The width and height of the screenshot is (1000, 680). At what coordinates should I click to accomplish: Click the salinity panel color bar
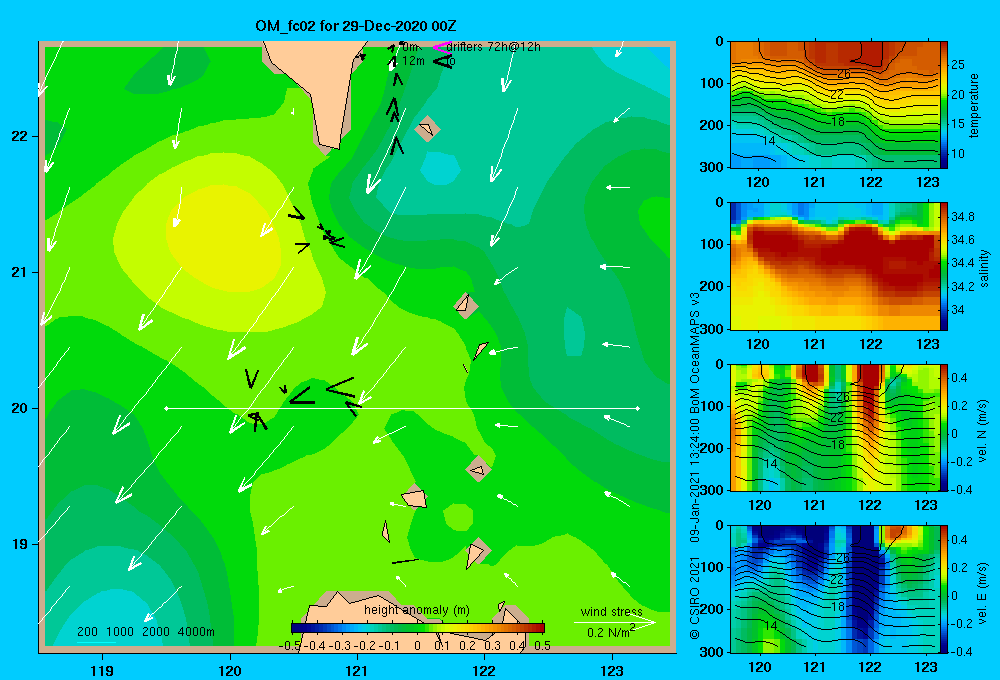(944, 267)
